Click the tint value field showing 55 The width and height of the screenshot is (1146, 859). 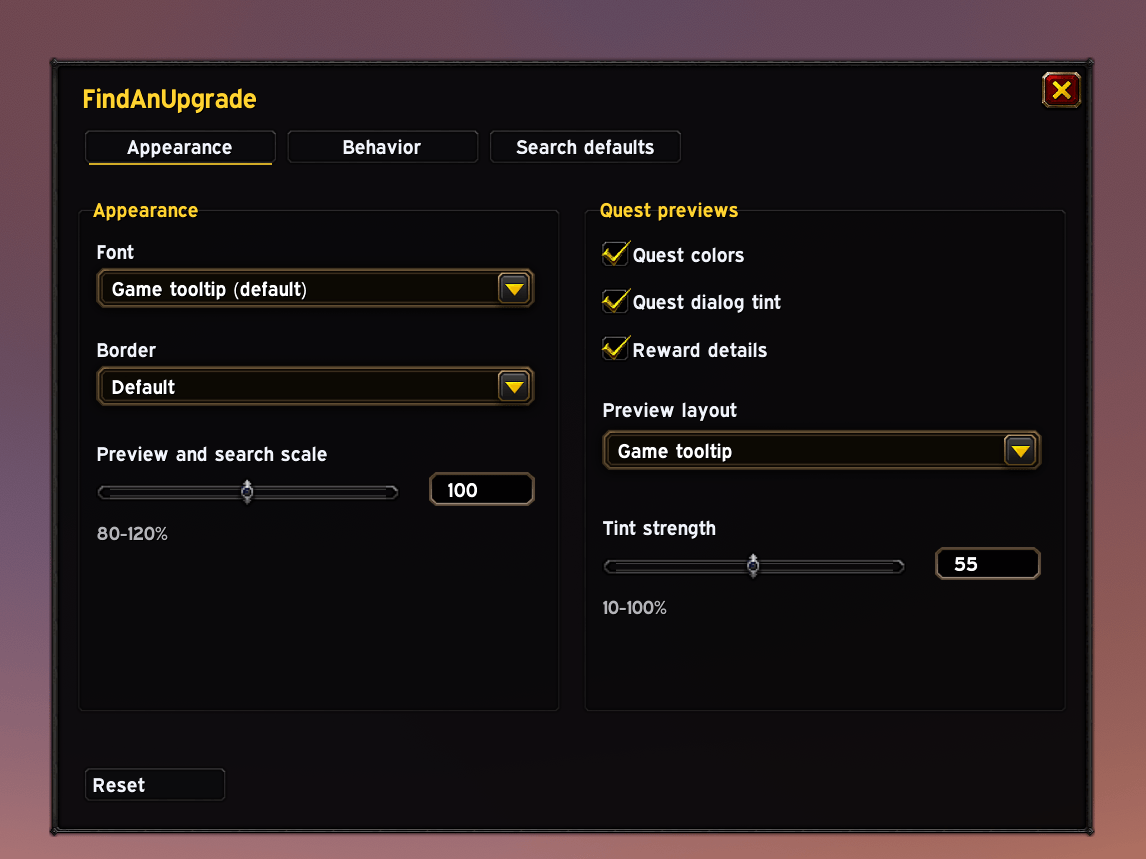[987, 564]
